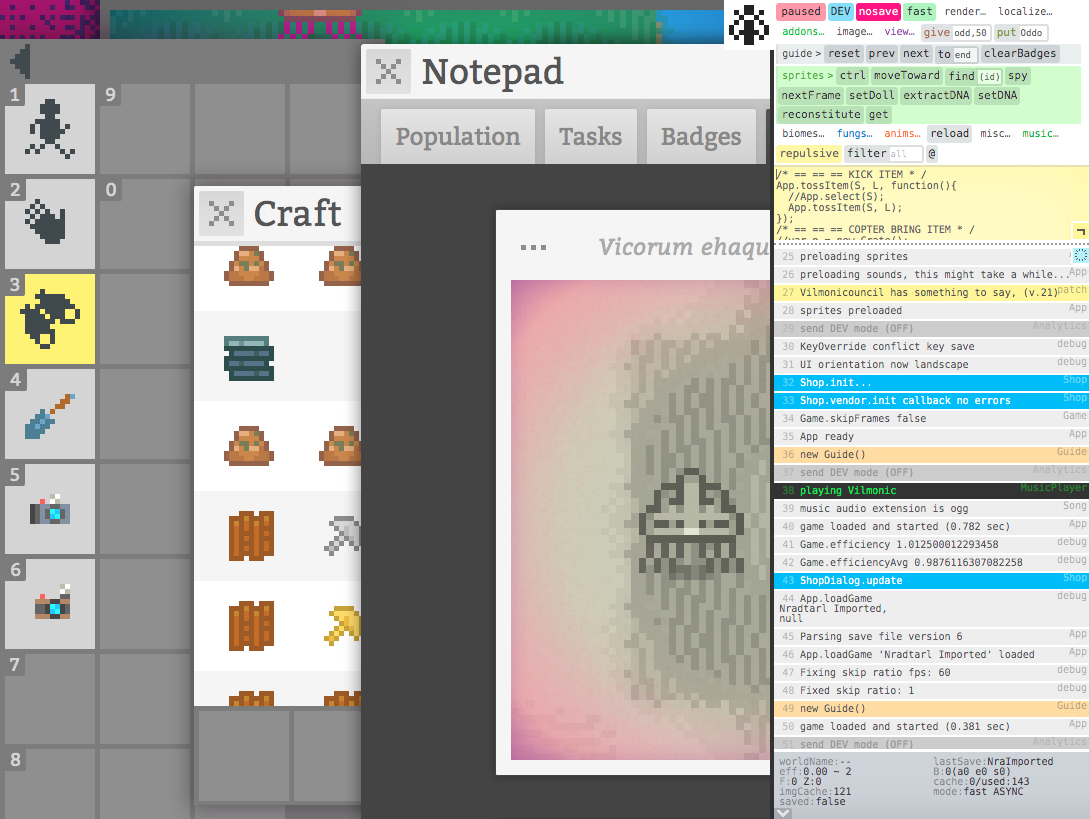
Task: Toggle the fast mode flag
Action: 919,12
